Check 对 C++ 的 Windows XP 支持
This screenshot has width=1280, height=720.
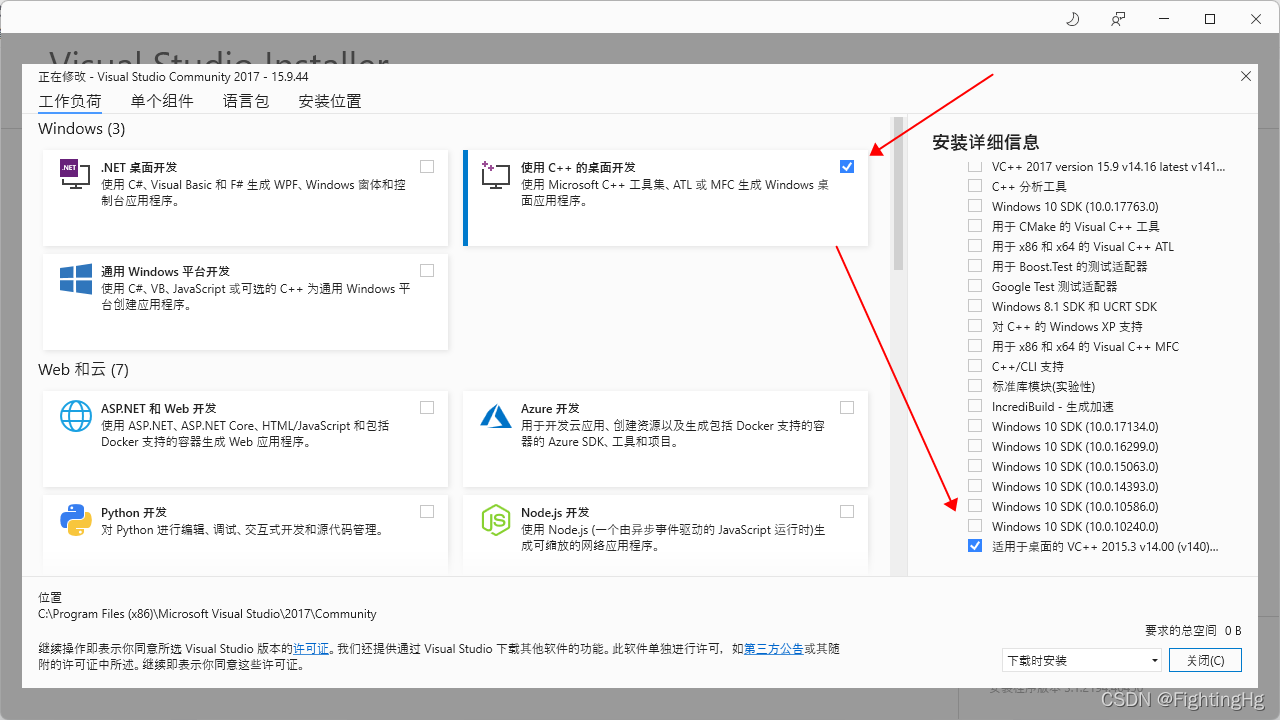tap(975, 326)
